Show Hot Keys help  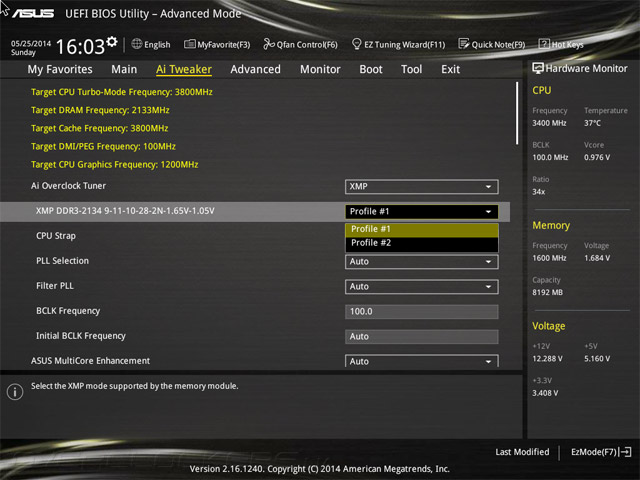coord(561,44)
